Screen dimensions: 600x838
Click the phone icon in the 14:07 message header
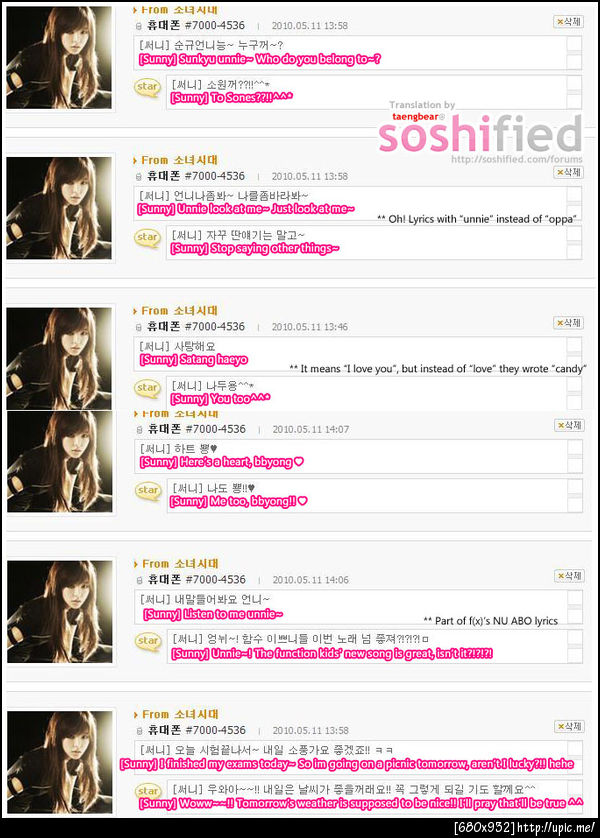click(139, 430)
